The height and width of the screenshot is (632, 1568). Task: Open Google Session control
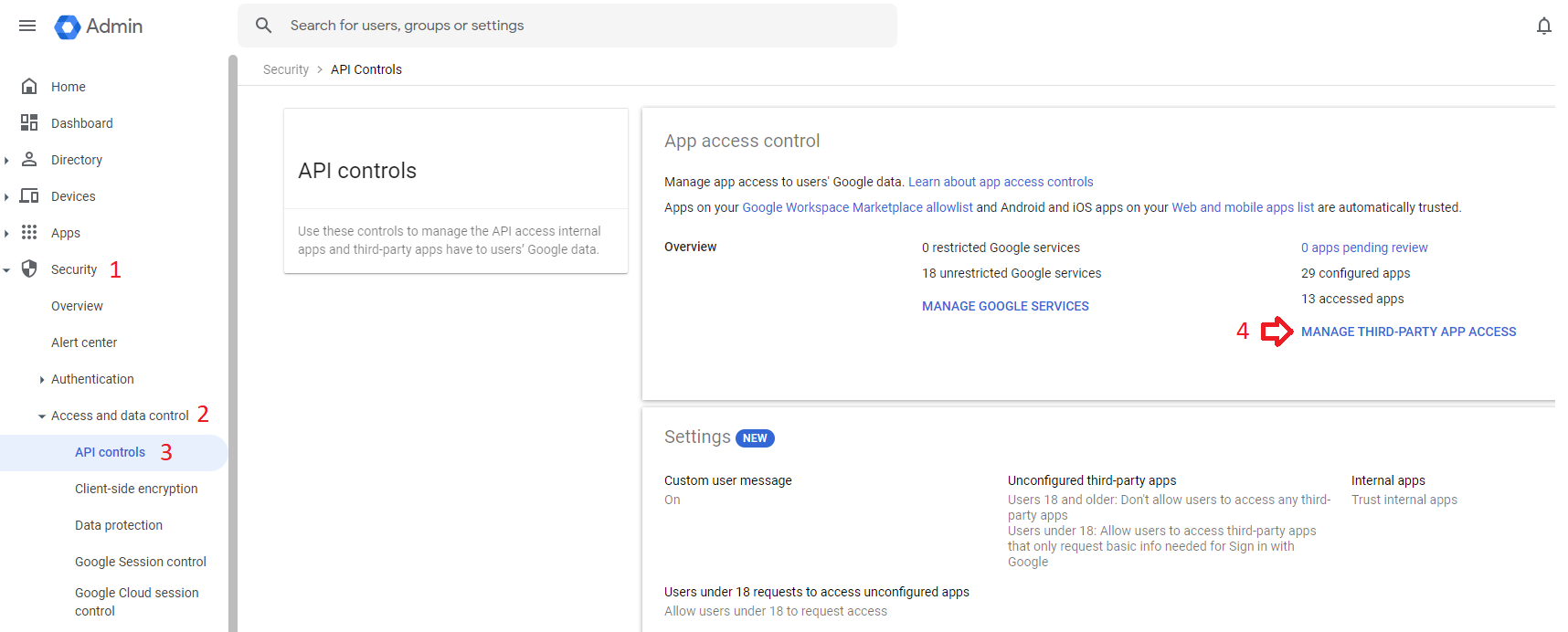pos(141,562)
